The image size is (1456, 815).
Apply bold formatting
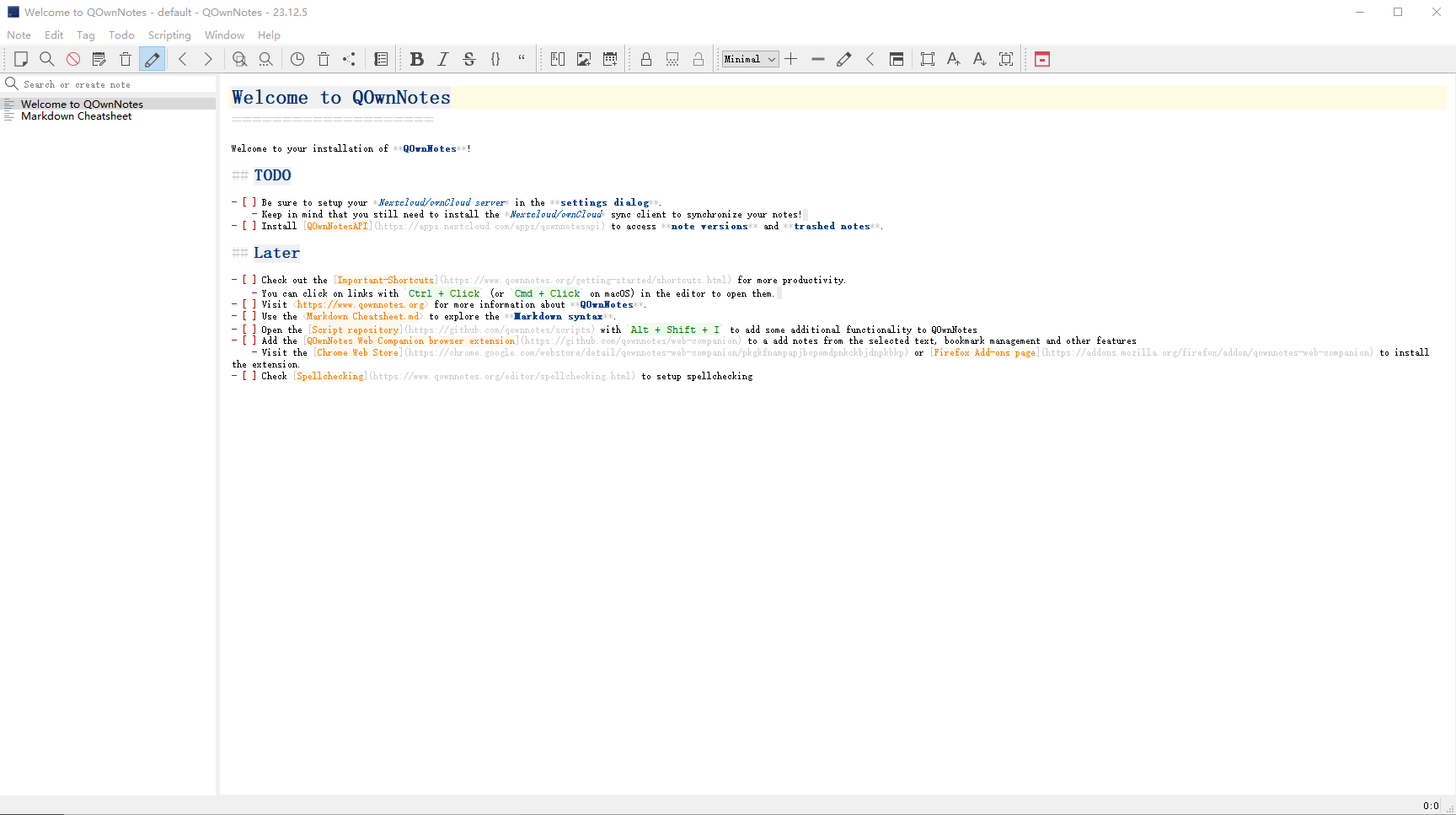(416, 59)
